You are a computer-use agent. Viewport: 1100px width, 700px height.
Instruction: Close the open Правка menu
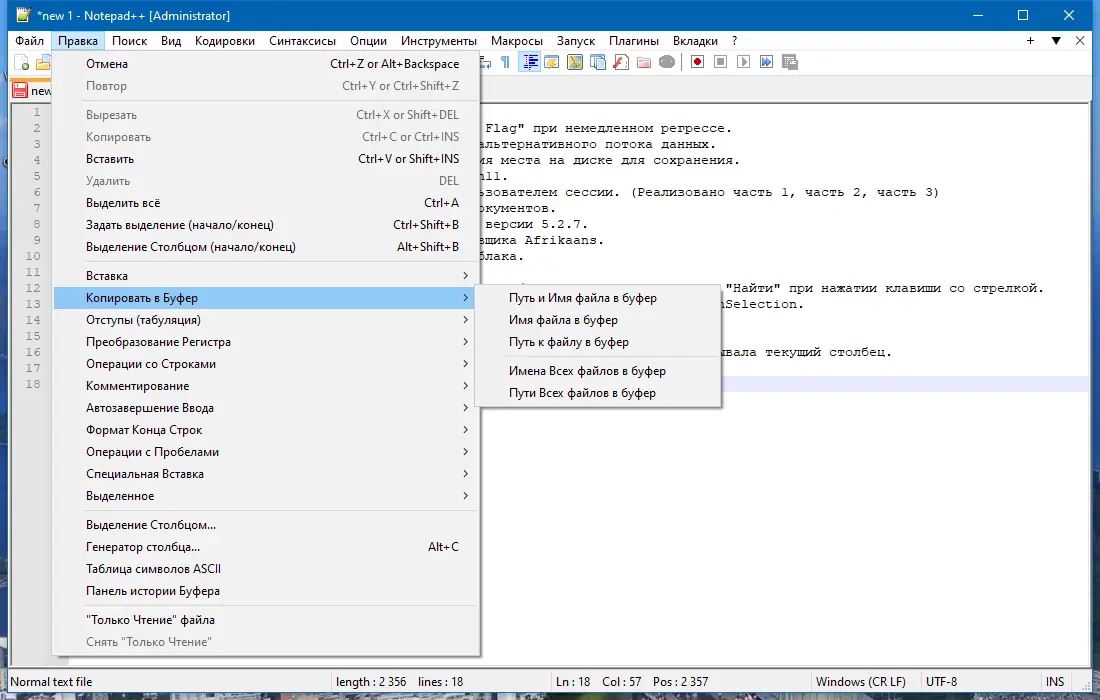(x=78, y=41)
